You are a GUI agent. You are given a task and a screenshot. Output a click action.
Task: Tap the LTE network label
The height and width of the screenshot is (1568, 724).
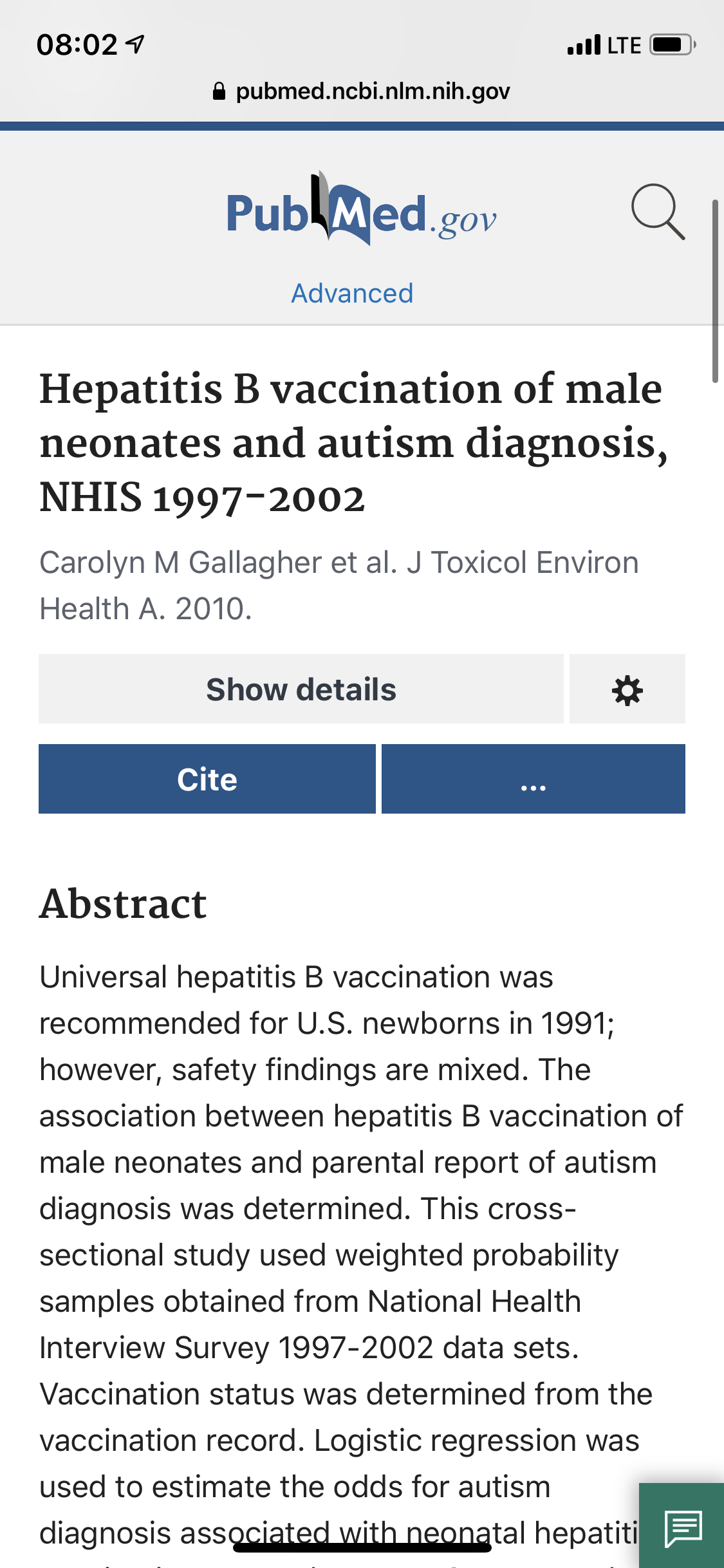[624, 45]
